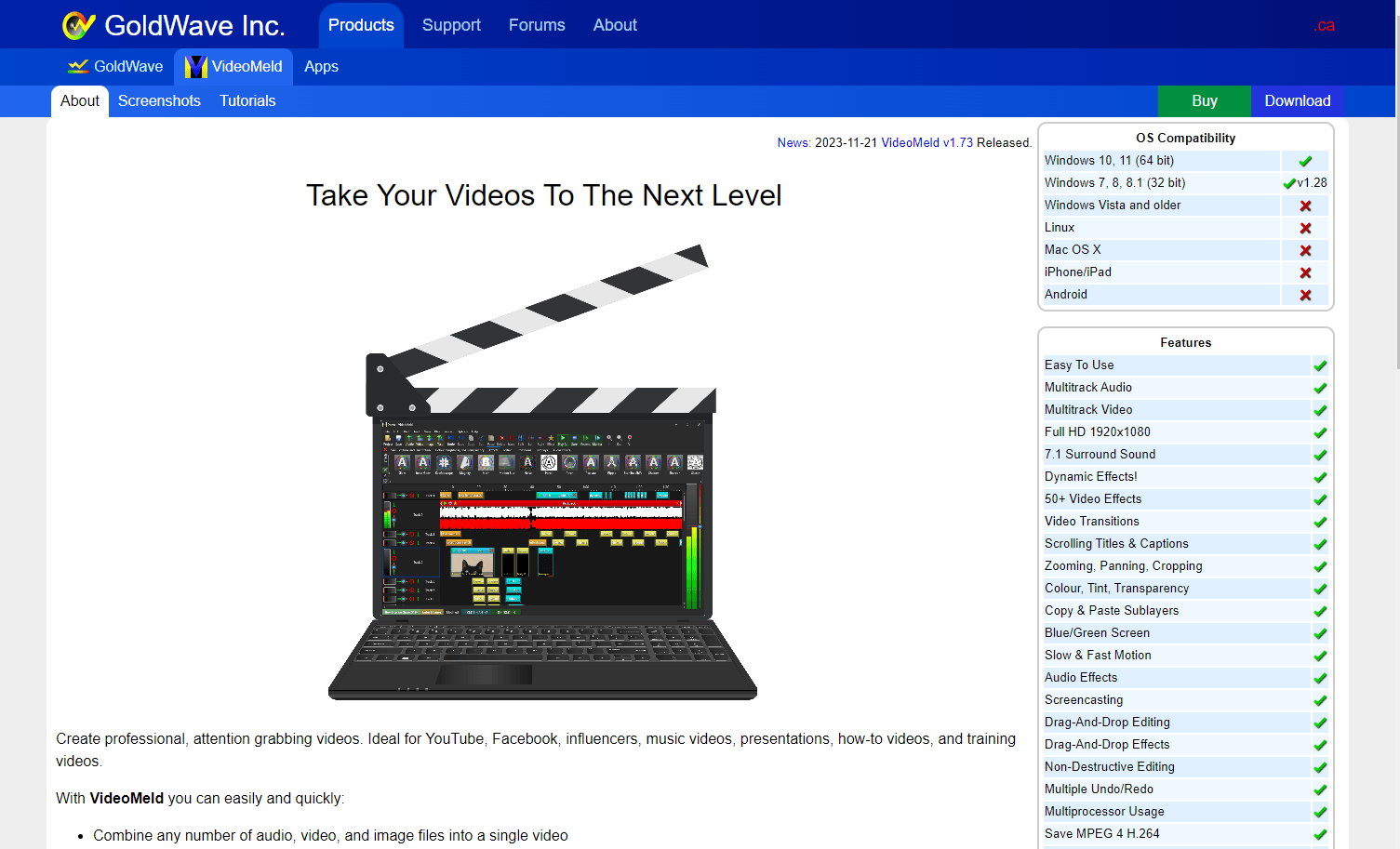Viewport: 1400px width, 849px height.
Task: Click the green check for Windows 10, 11
Action: (1305, 161)
